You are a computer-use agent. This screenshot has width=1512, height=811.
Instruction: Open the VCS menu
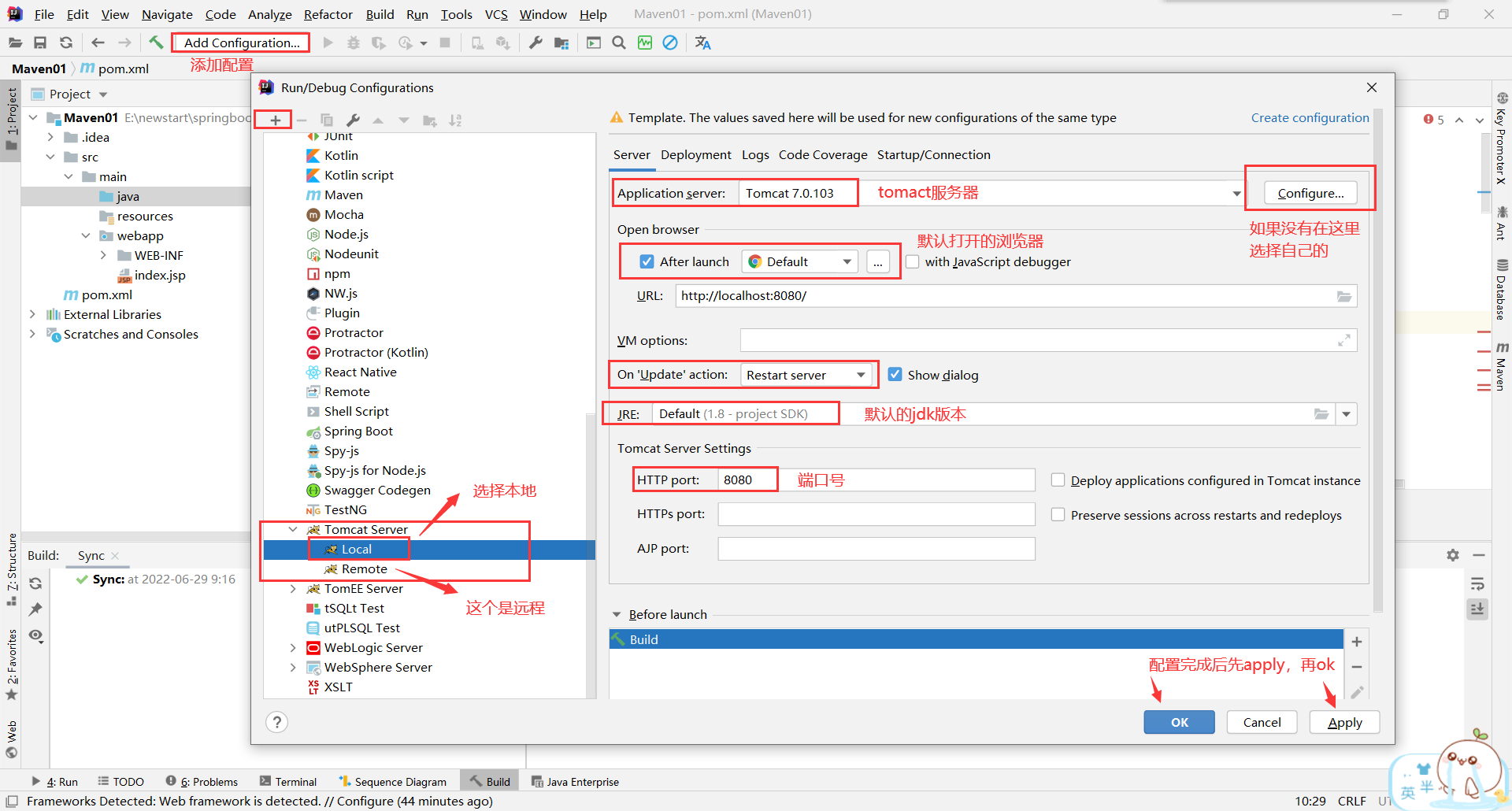[x=496, y=14]
